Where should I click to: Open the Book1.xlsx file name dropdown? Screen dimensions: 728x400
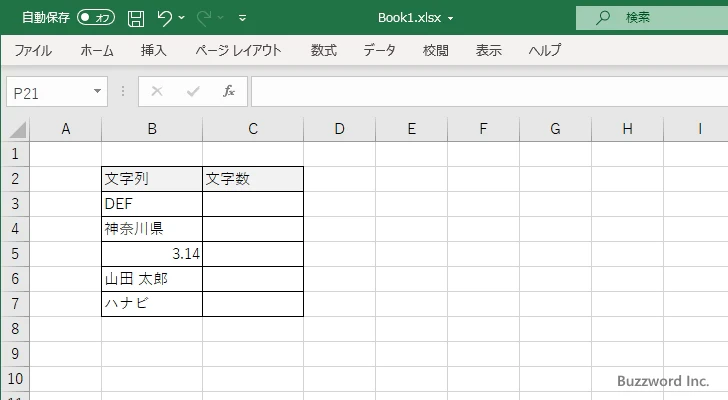coord(450,19)
